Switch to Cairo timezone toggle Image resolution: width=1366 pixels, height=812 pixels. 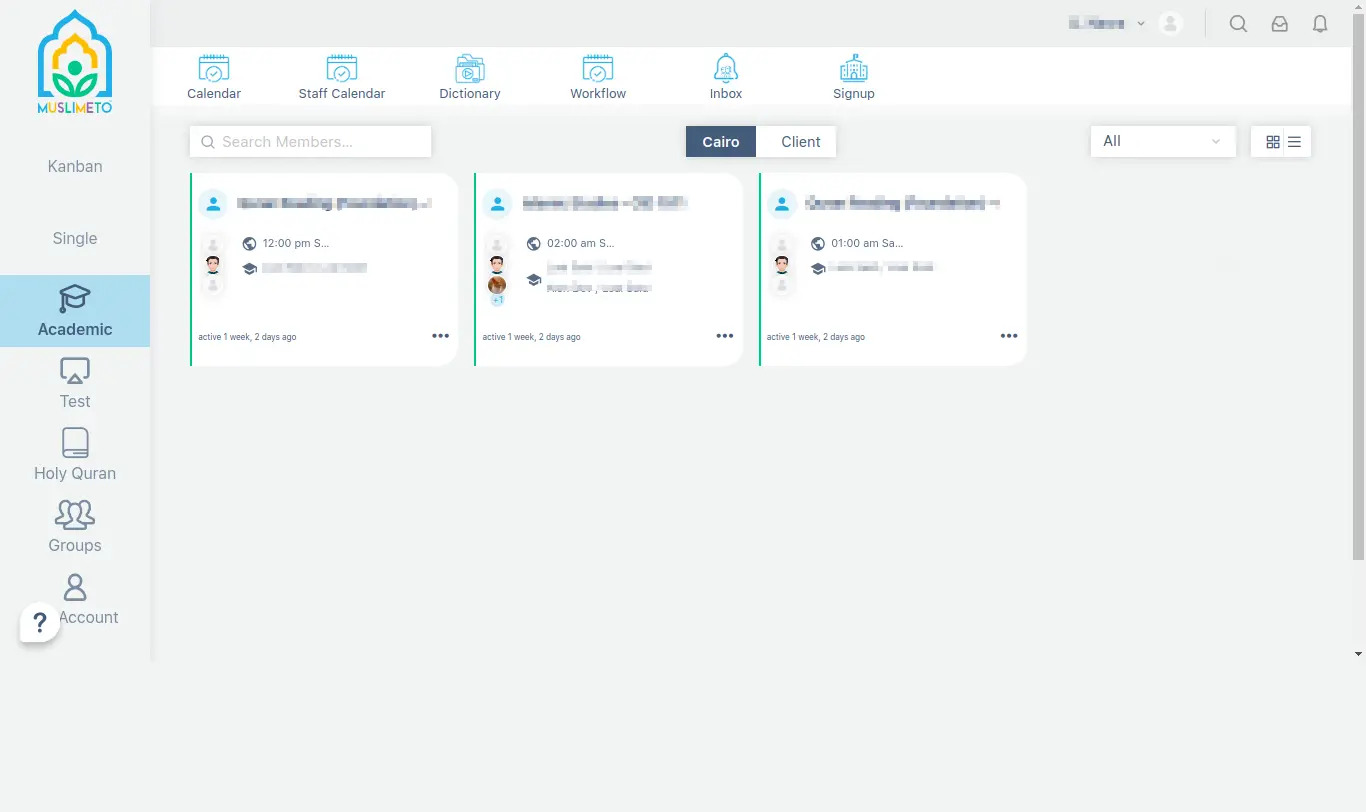point(721,142)
